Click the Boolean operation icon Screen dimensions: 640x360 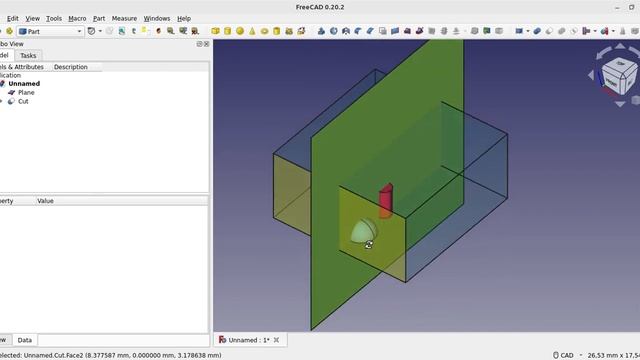(x=537, y=31)
